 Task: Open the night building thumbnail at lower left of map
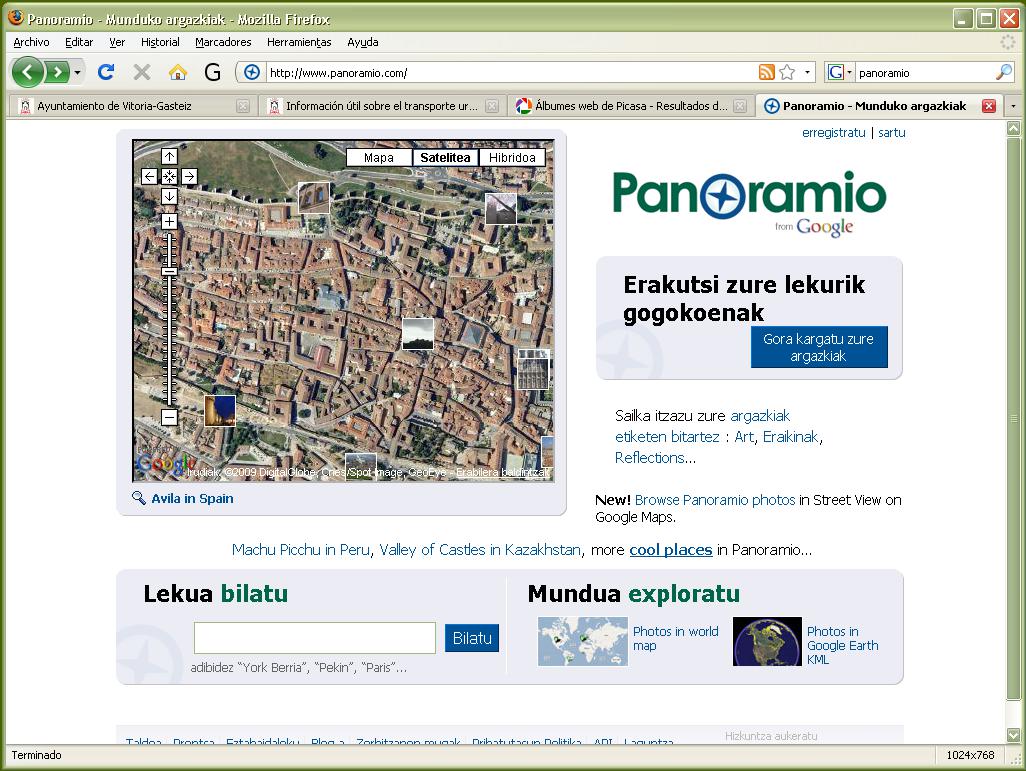(x=220, y=411)
